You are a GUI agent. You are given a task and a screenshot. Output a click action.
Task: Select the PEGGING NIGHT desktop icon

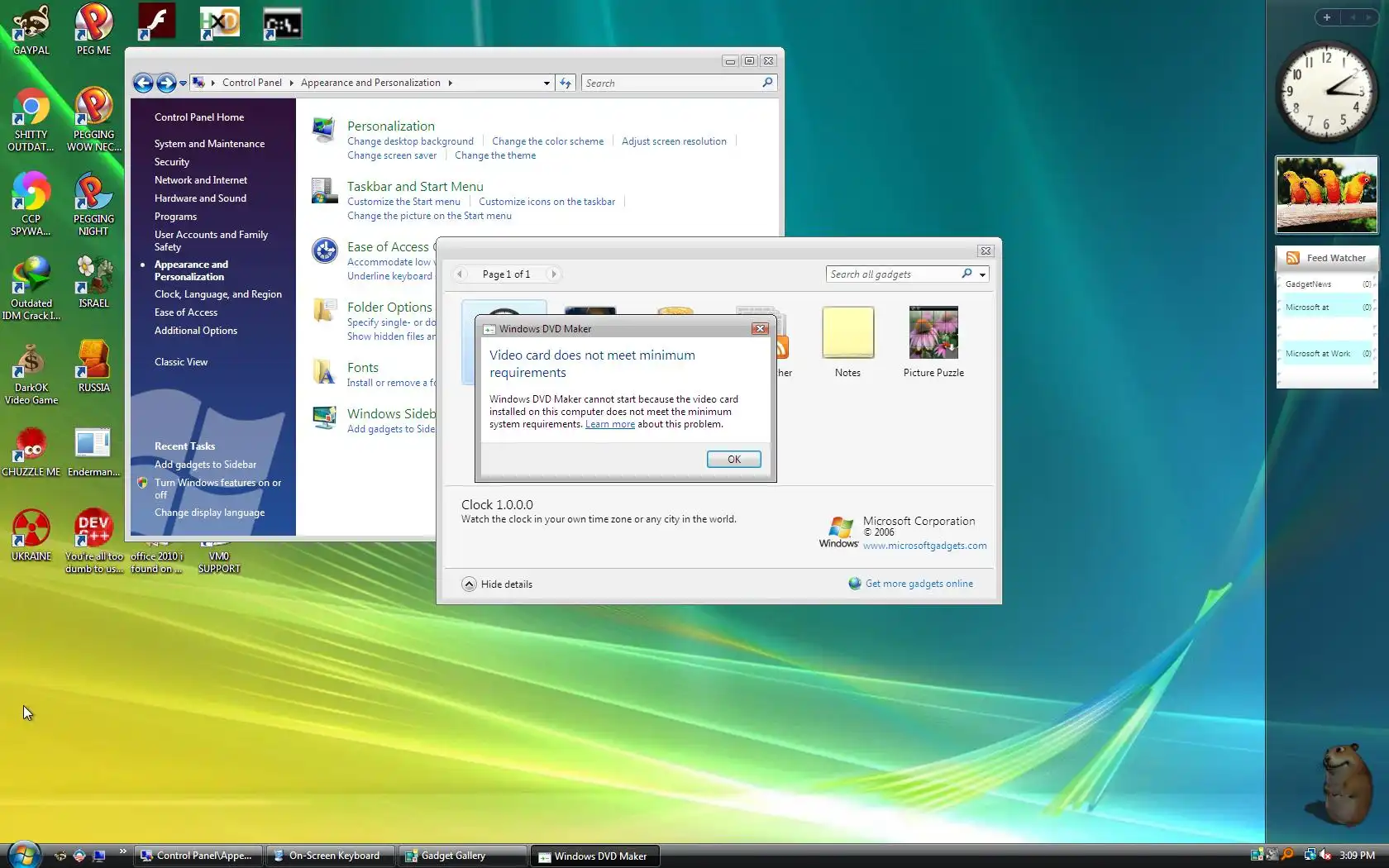tap(93, 205)
